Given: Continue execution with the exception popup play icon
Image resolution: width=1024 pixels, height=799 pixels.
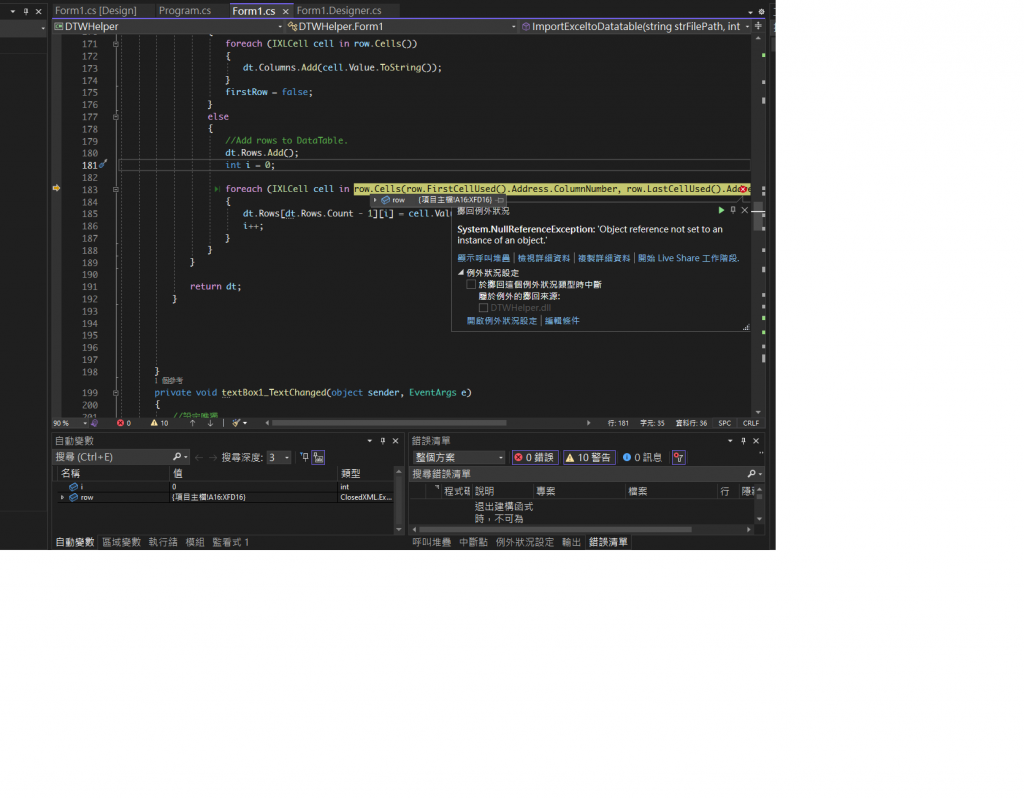Looking at the screenshot, I should point(721,210).
